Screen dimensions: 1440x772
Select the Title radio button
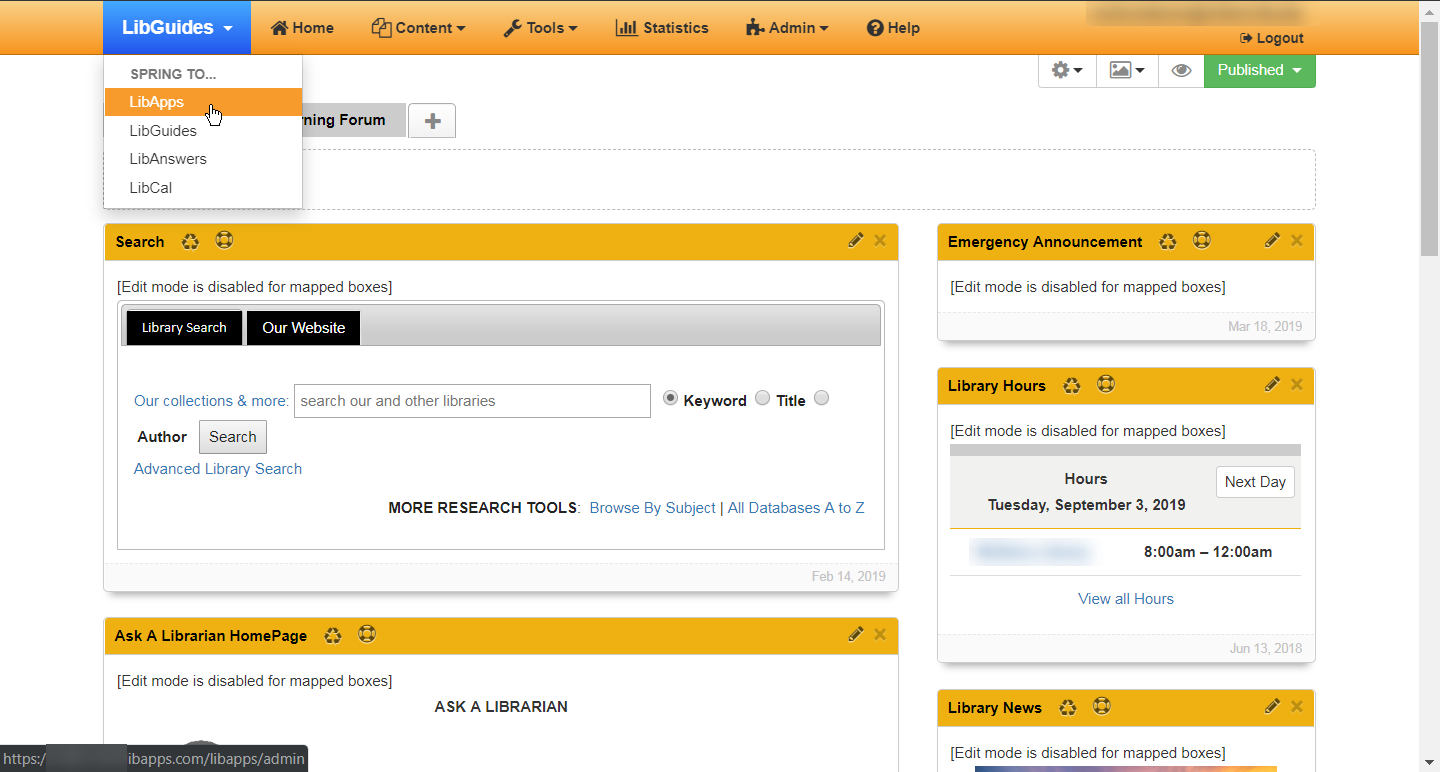click(763, 398)
